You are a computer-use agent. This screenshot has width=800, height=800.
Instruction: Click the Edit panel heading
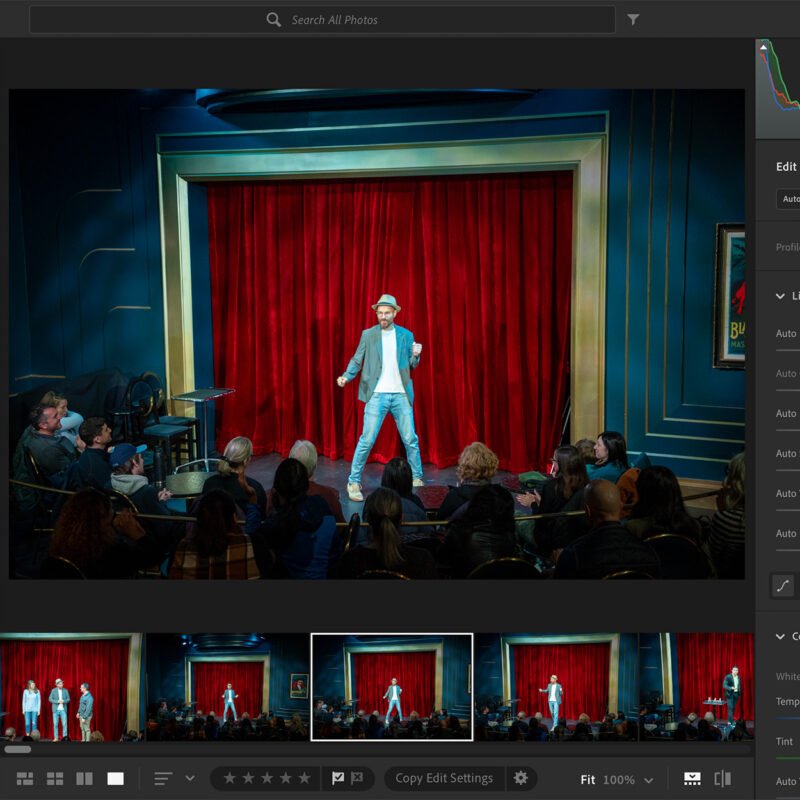[786, 167]
